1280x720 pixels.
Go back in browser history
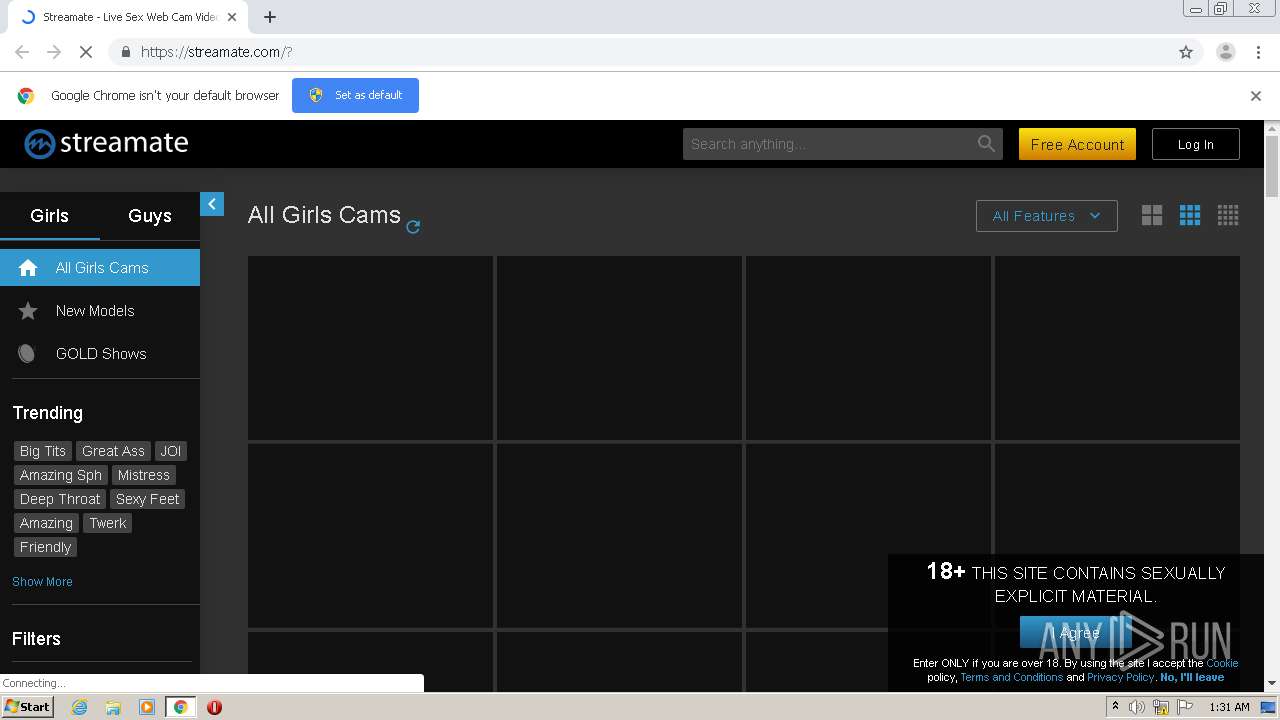pyautogui.click(x=22, y=52)
